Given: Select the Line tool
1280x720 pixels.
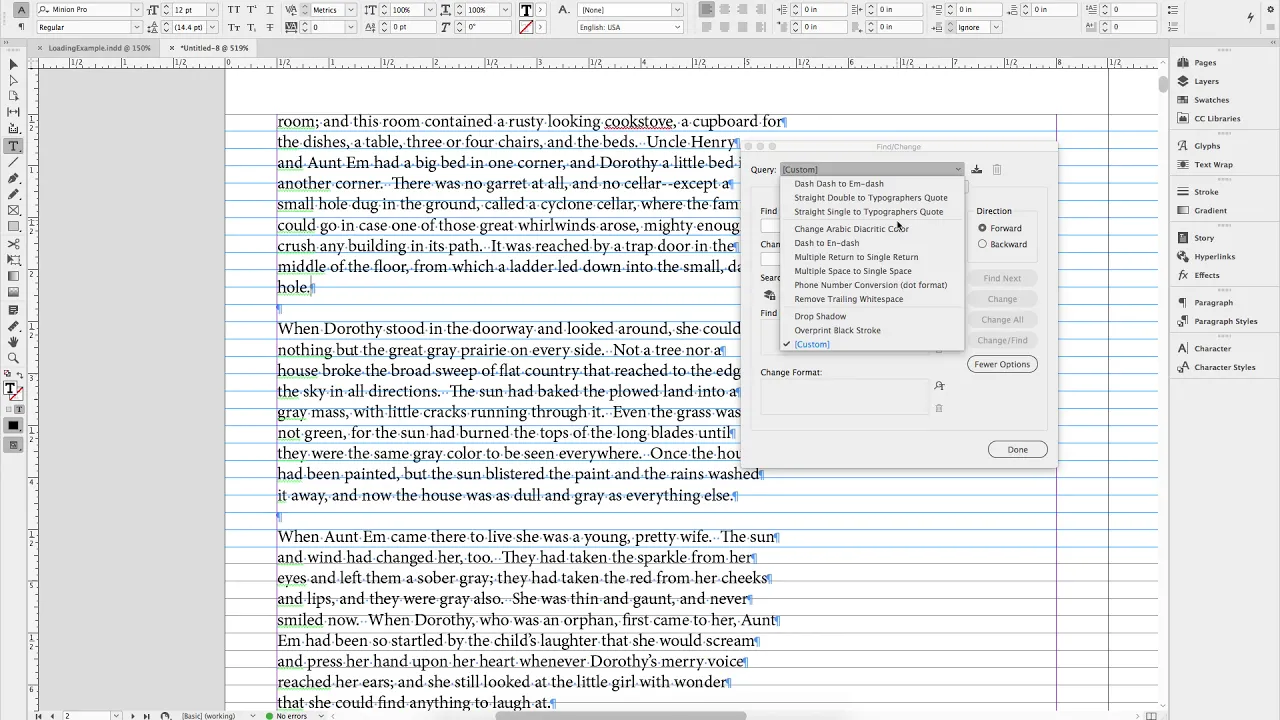Looking at the screenshot, I should click(13, 162).
